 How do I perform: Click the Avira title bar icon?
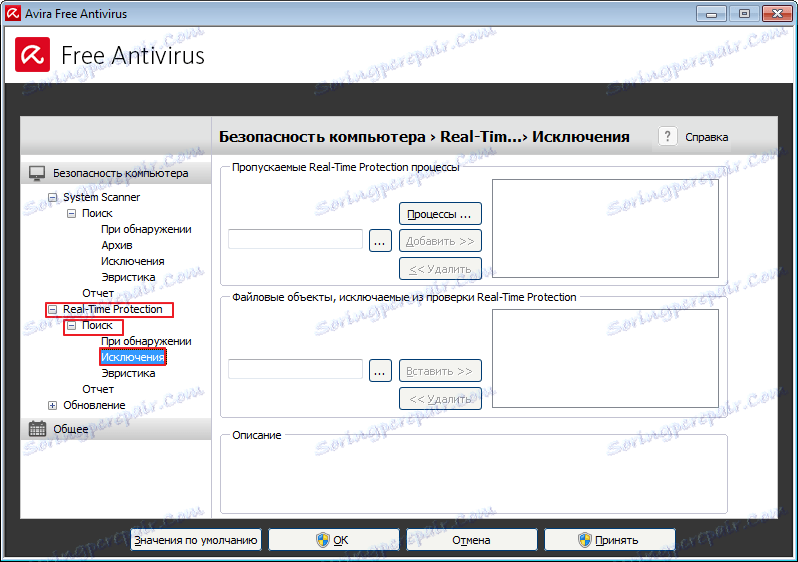click(x=13, y=13)
